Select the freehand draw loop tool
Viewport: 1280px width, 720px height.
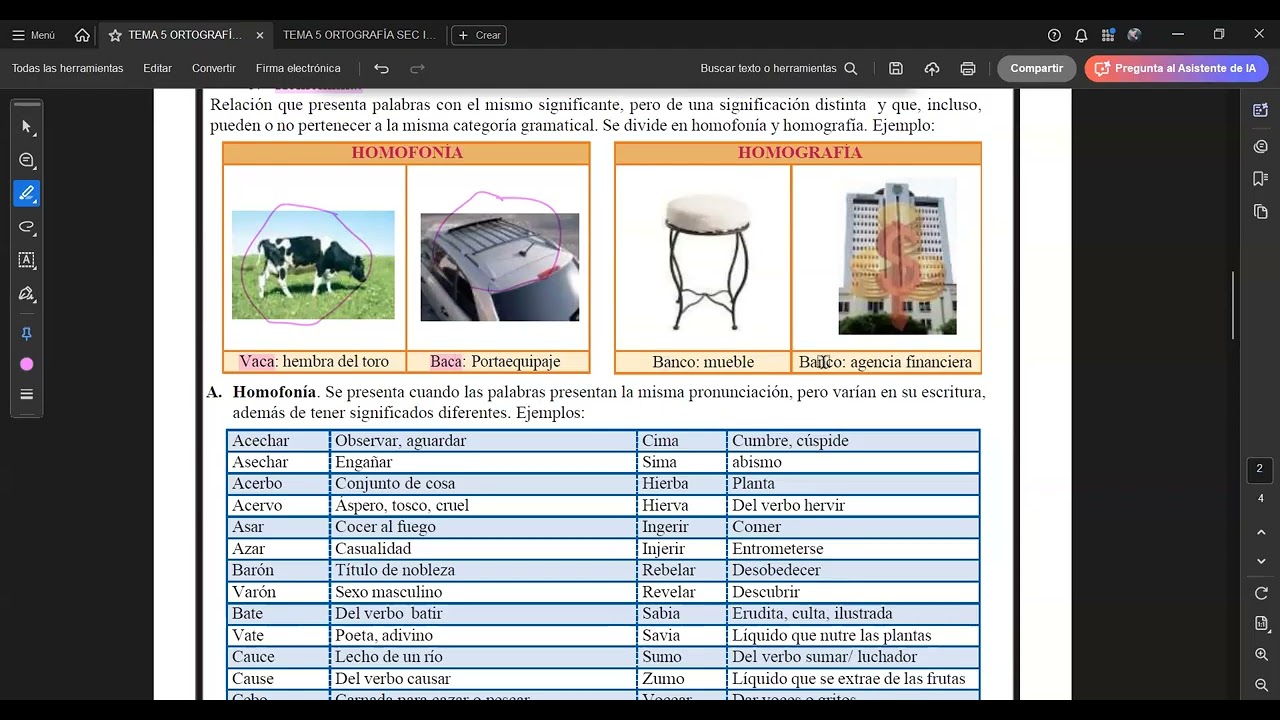[x=27, y=227]
